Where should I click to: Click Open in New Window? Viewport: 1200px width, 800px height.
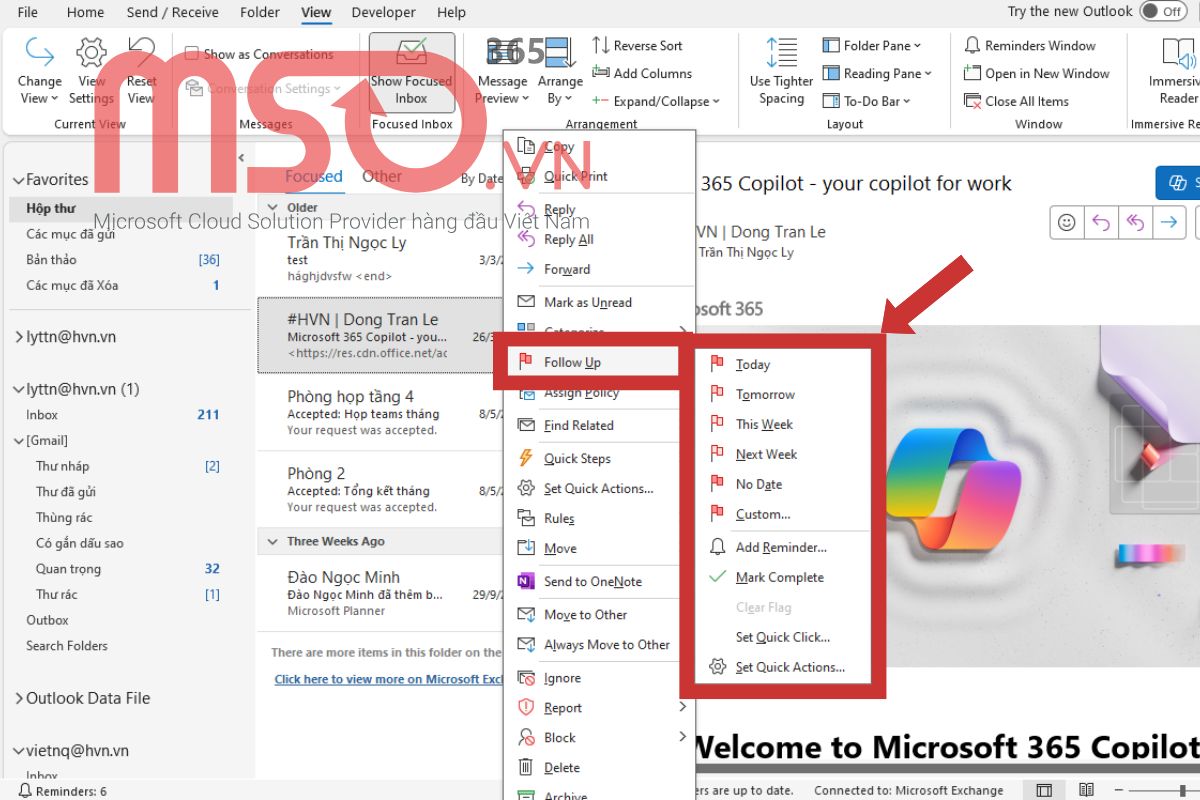1036,73
